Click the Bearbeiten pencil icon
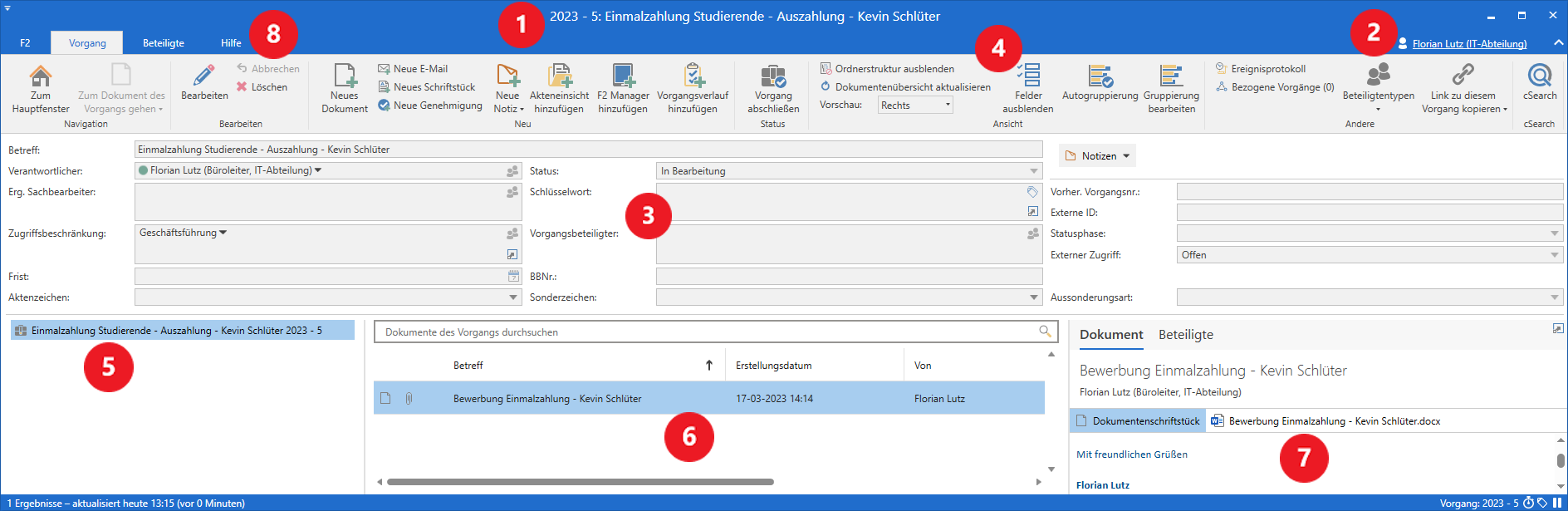 point(204,76)
